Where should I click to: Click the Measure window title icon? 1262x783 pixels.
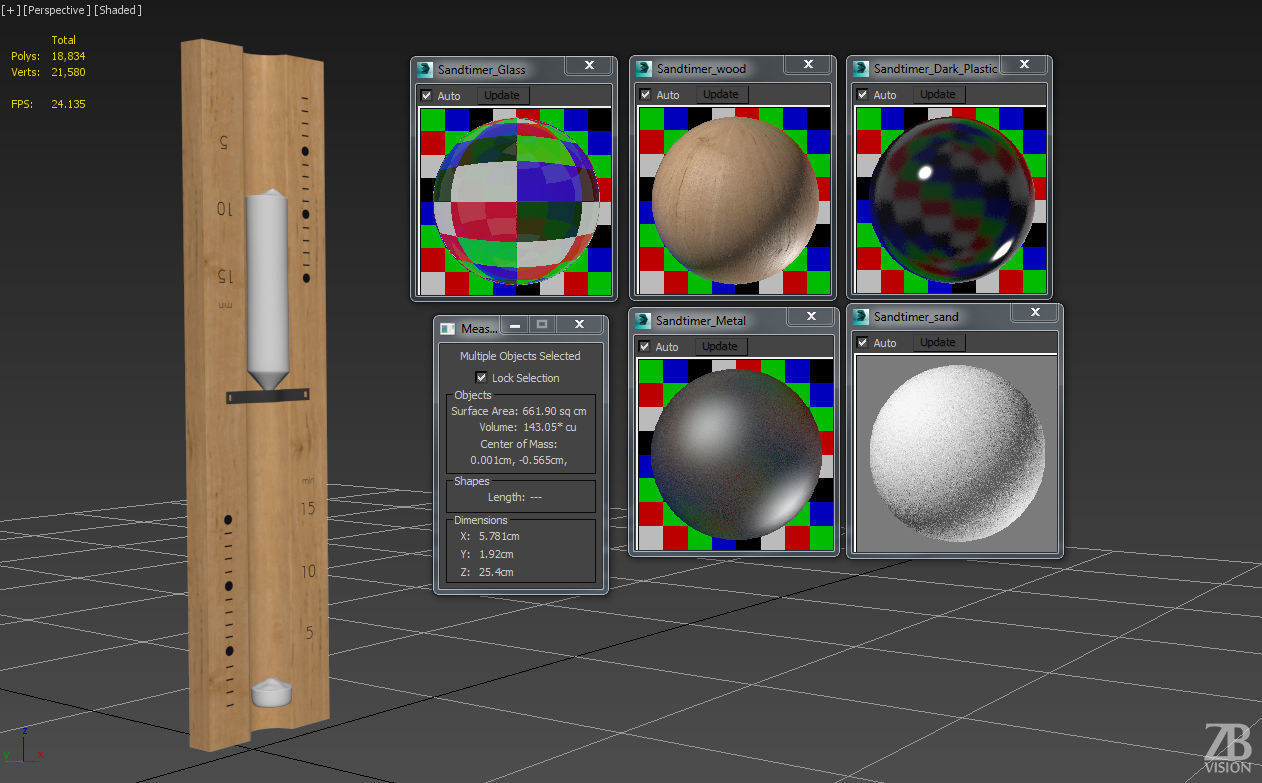click(447, 328)
